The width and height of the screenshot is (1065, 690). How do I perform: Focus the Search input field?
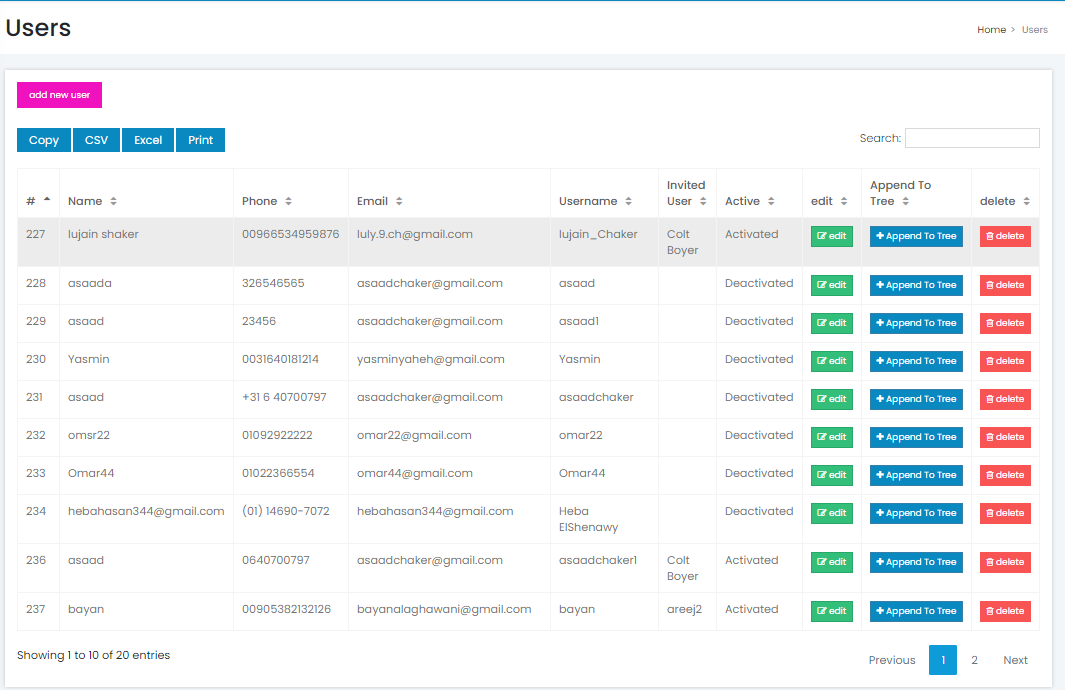tap(971, 138)
